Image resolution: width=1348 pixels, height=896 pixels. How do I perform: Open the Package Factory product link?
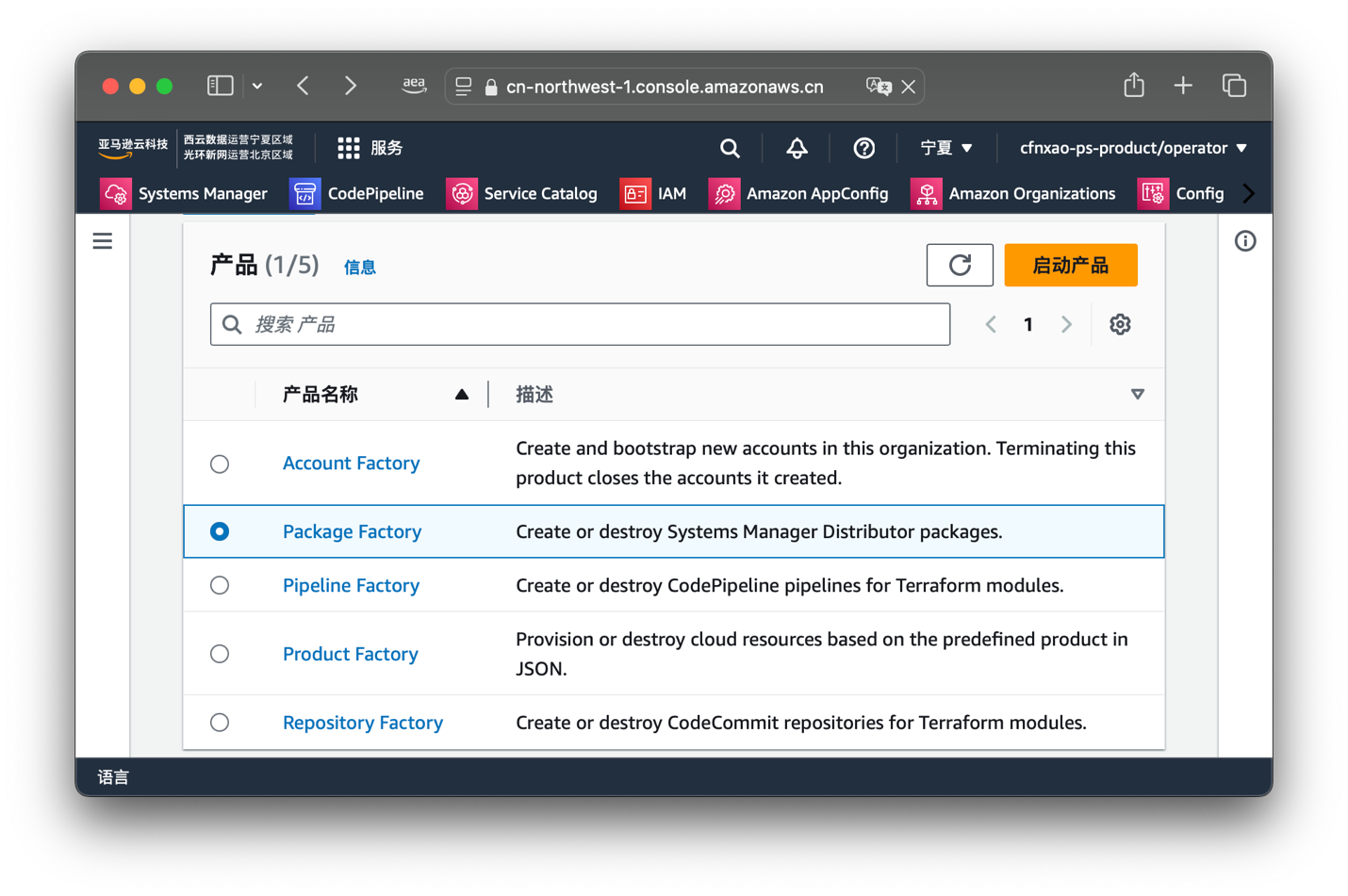[x=353, y=531]
